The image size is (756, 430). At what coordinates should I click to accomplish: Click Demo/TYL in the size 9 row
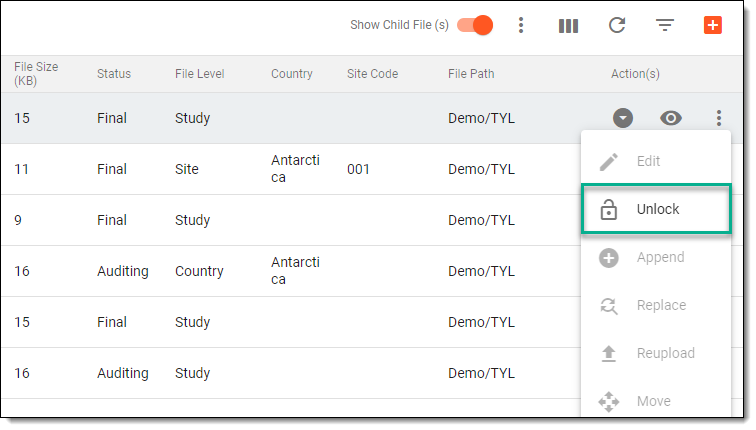point(481,220)
